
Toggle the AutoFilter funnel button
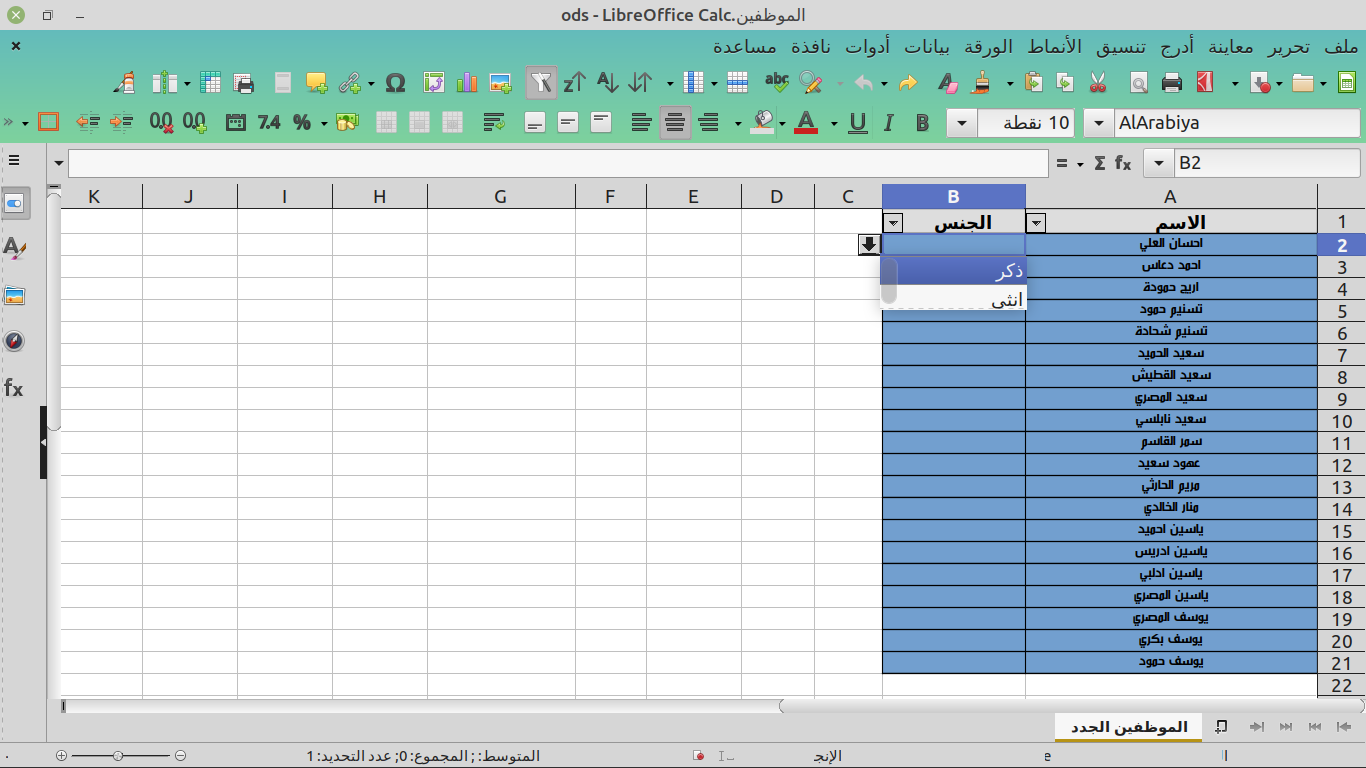click(541, 83)
